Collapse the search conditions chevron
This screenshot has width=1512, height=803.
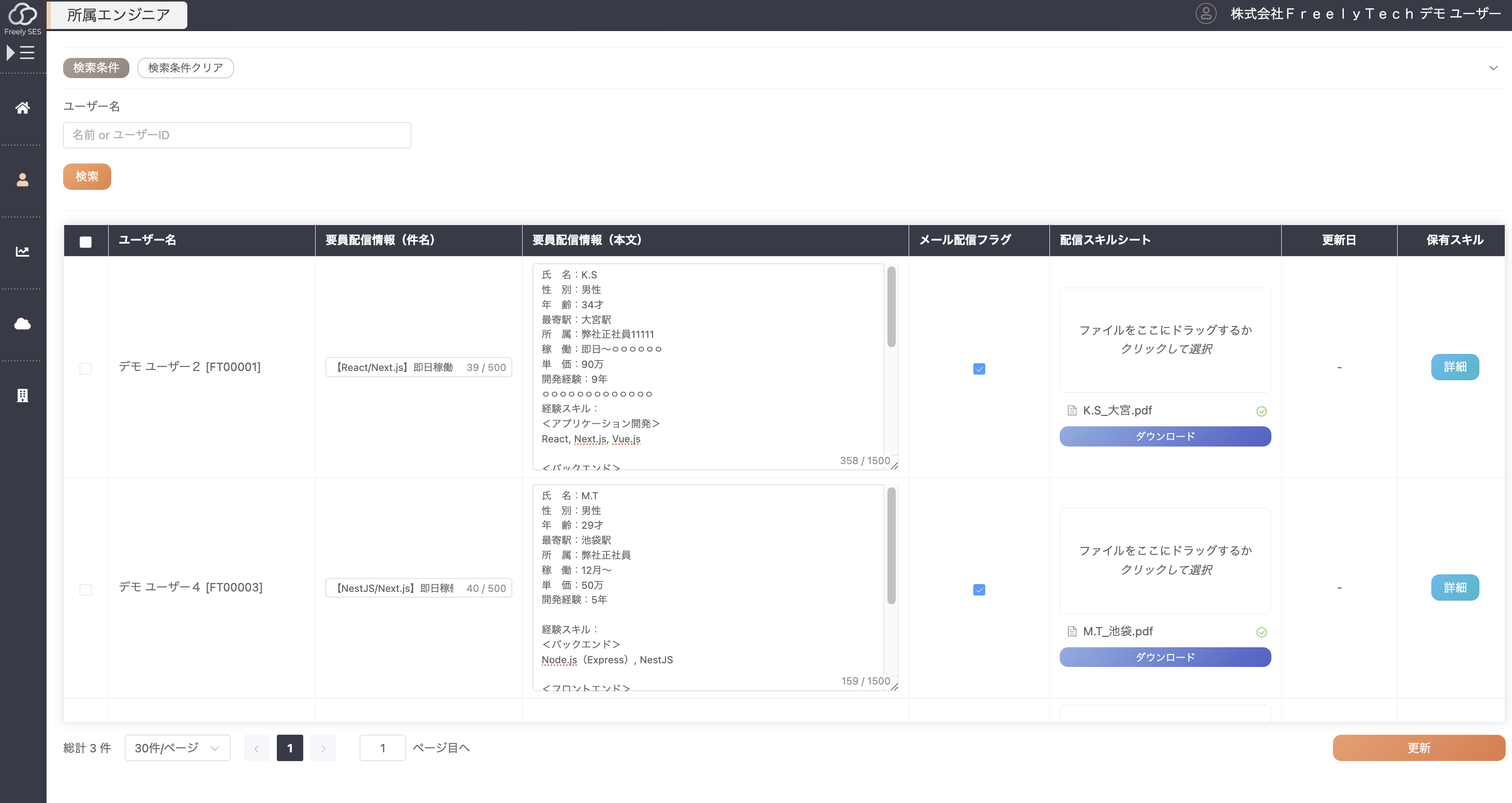(1493, 68)
